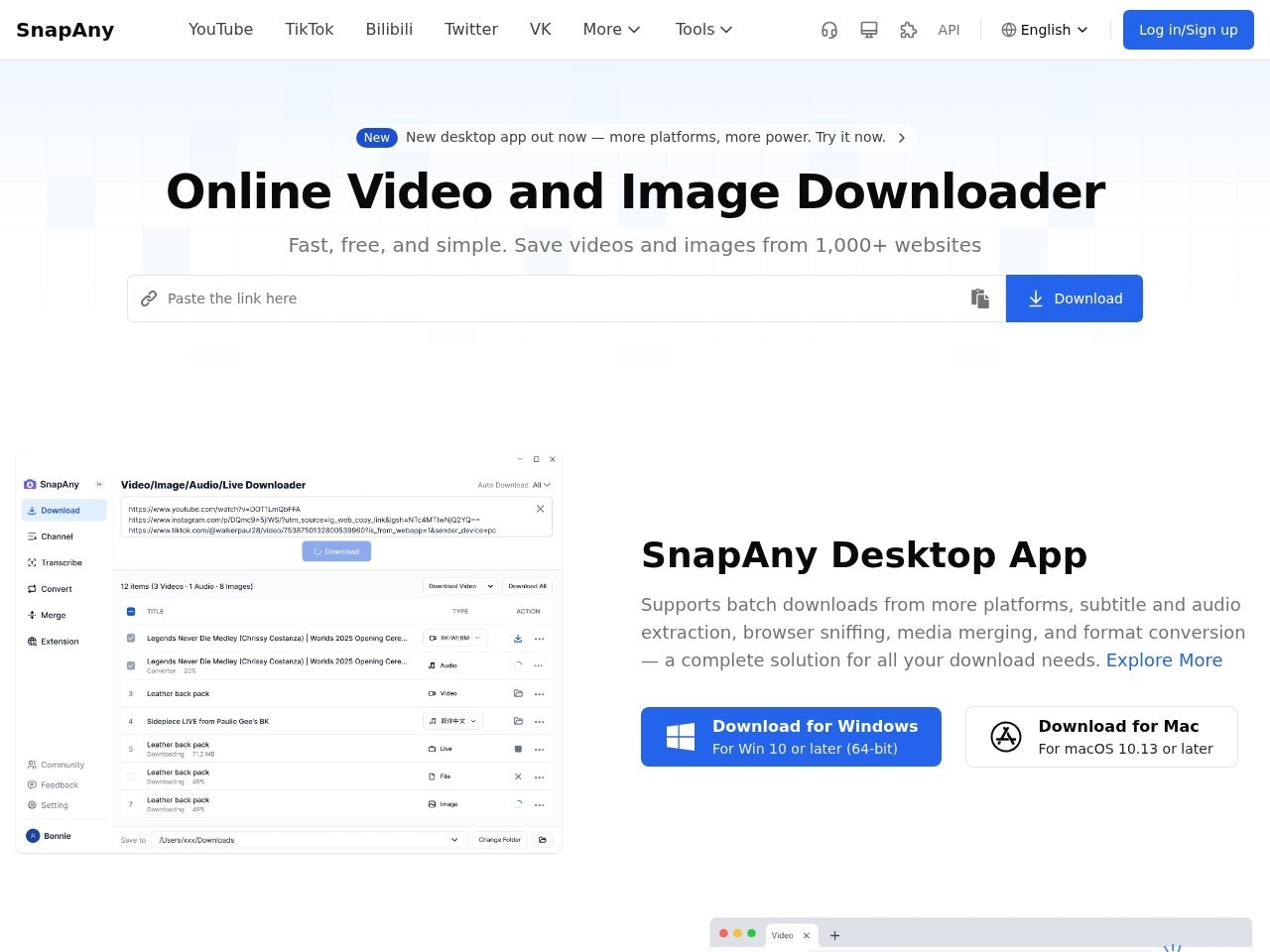
Task: Open the Tools dropdown menu
Action: pos(704,30)
